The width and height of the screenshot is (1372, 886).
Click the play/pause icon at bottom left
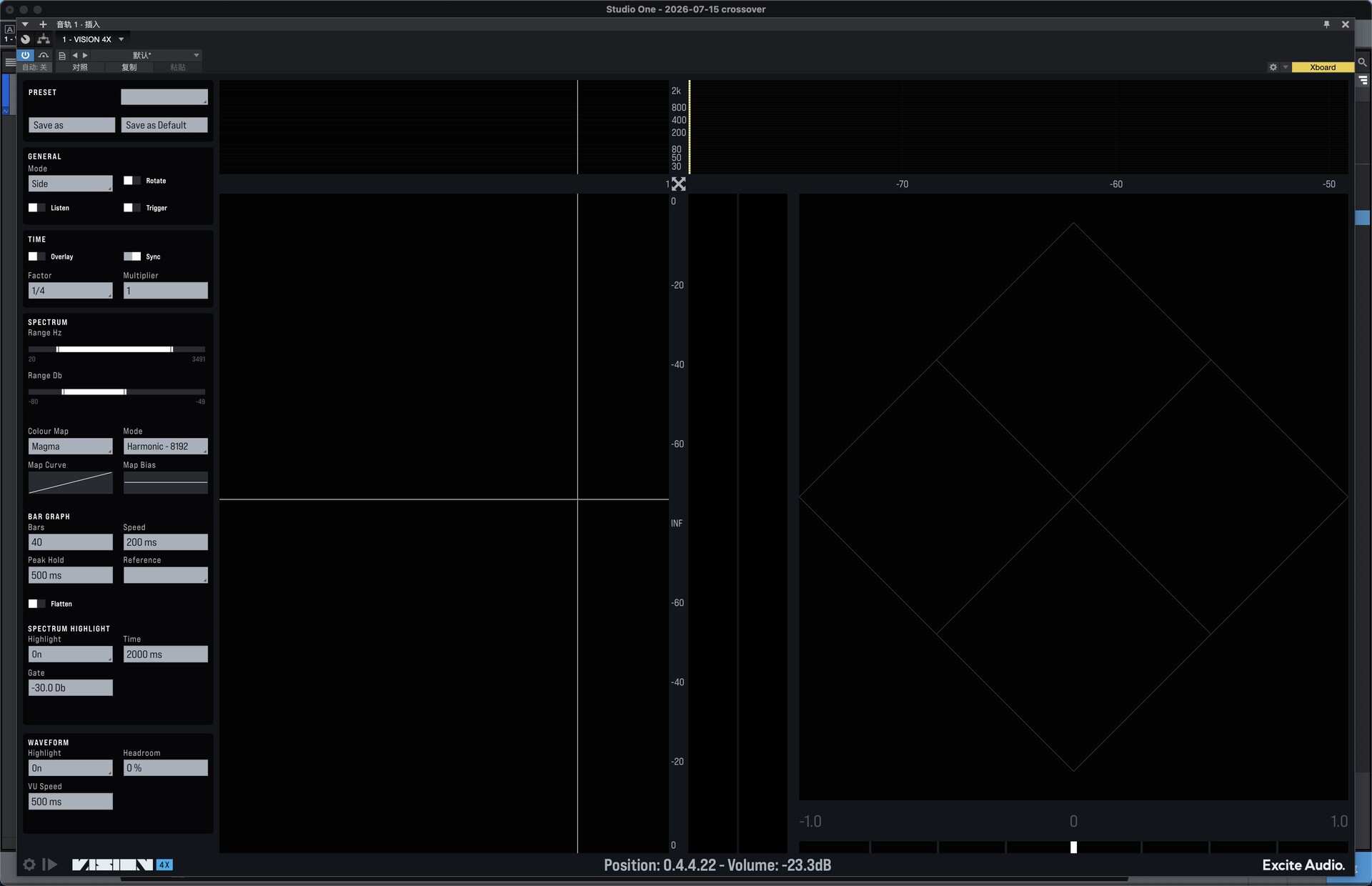pyautogui.click(x=49, y=865)
